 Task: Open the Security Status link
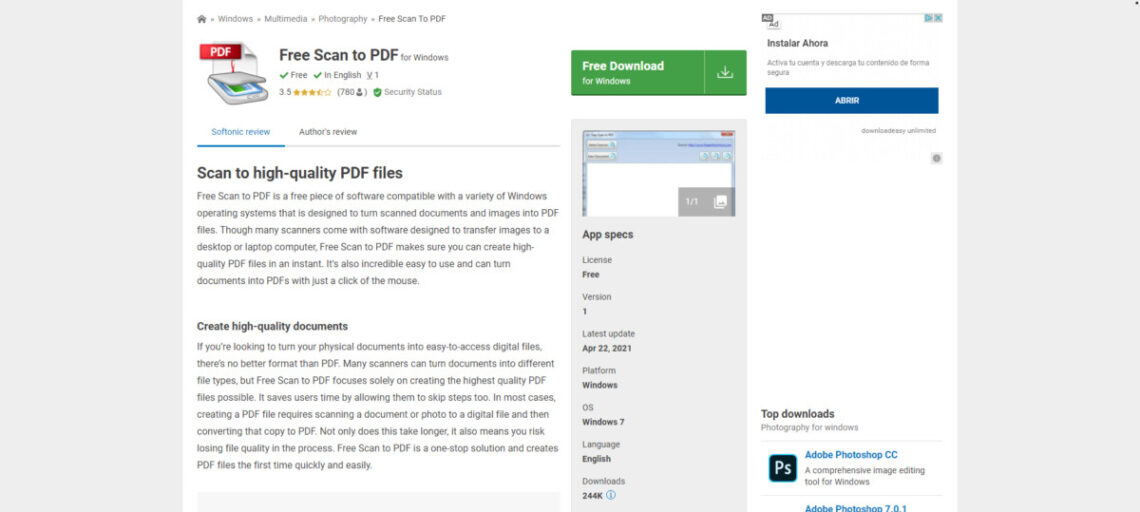pyautogui.click(x=412, y=92)
